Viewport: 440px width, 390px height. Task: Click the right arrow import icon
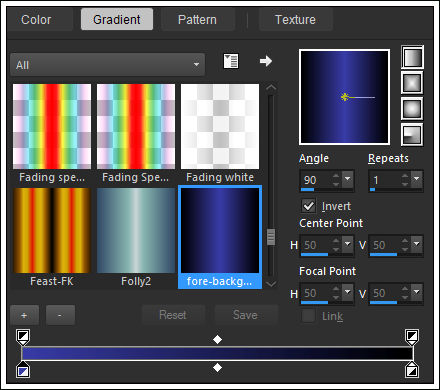[266, 61]
